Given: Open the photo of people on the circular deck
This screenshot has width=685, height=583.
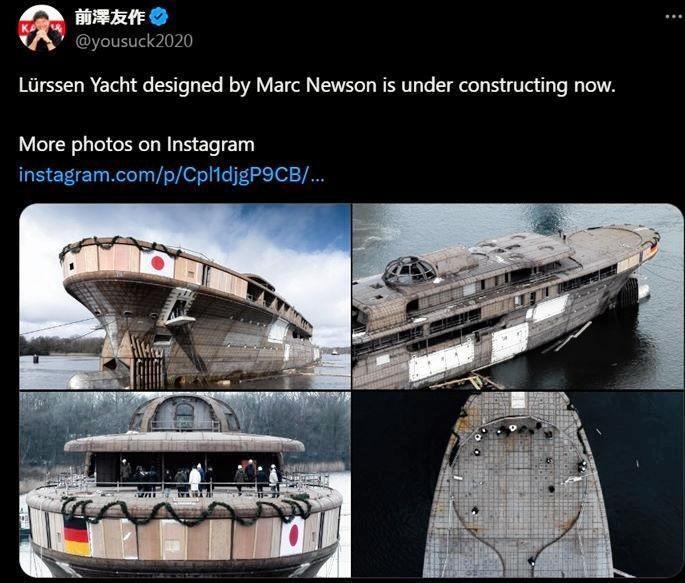Looking at the screenshot, I should pos(185,484).
